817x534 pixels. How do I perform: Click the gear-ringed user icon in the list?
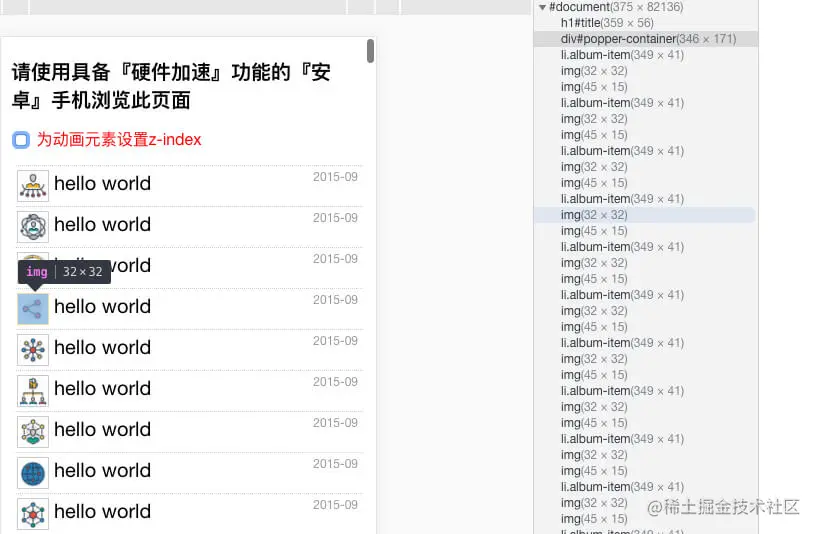33,227
